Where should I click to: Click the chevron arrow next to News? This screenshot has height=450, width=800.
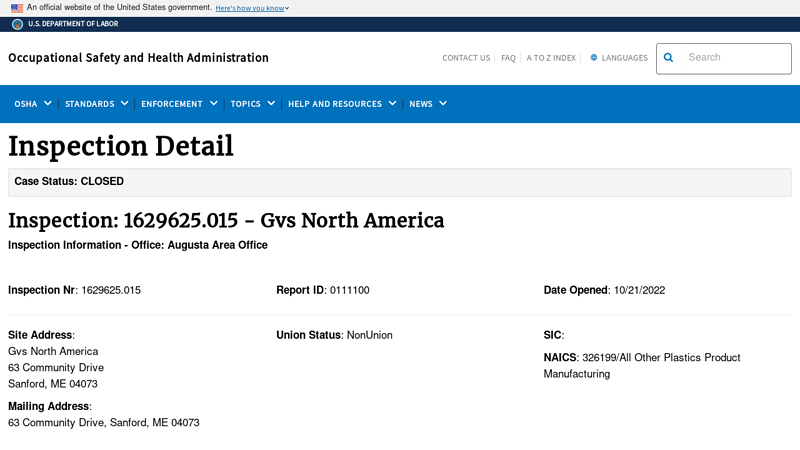(x=443, y=103)
